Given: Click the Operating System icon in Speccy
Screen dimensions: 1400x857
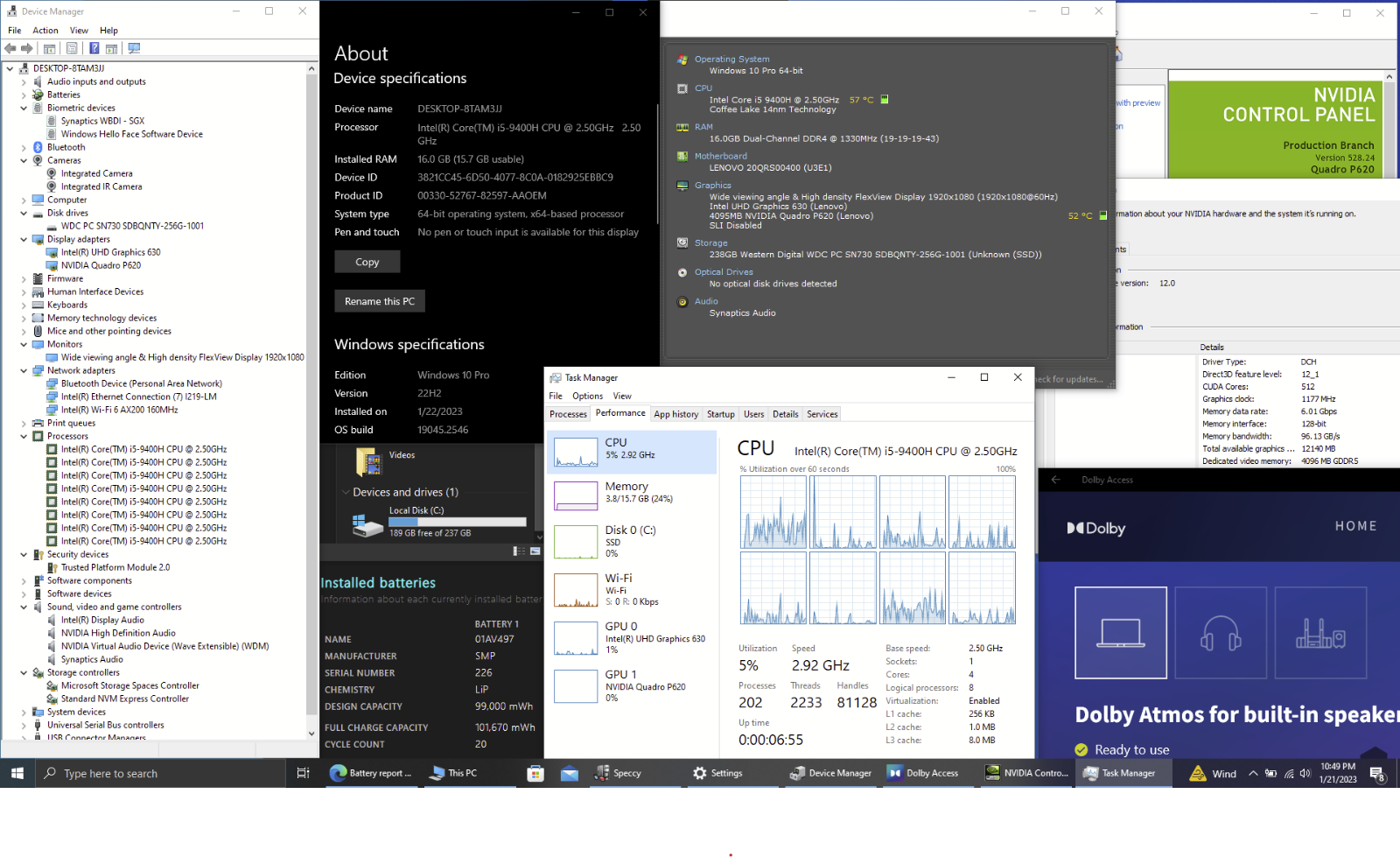Looking at the screenshot, I should tap(682, 60).
